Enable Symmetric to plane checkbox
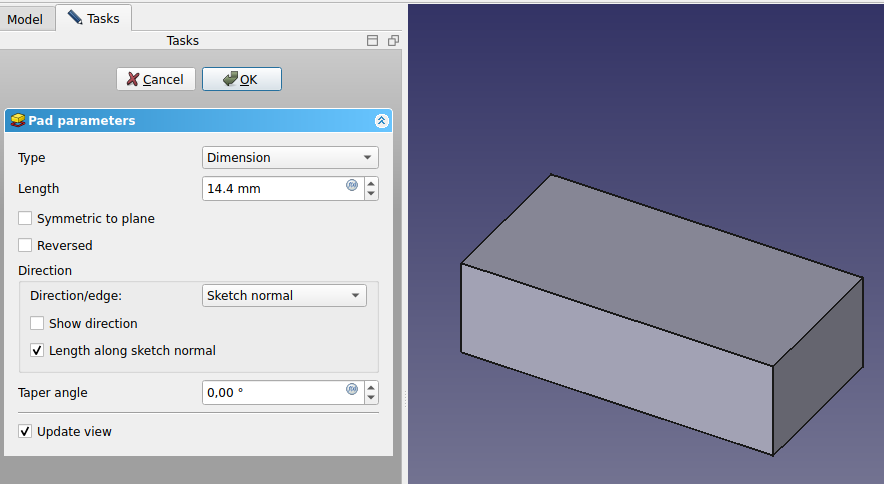 (25, 218)
